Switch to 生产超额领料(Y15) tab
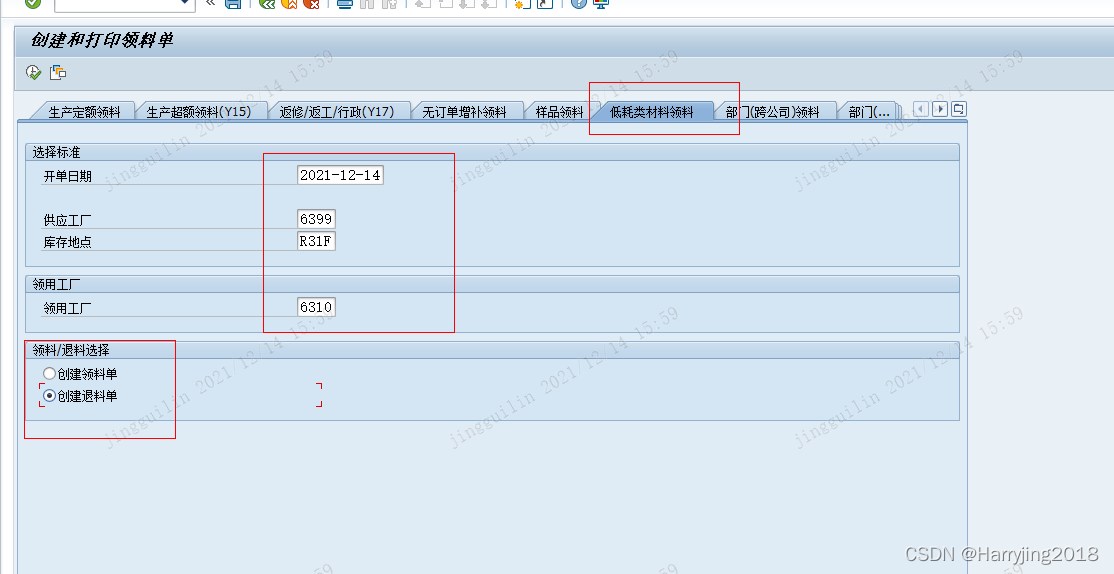Viewport: 1114px width, 574px height. point(199,112)
